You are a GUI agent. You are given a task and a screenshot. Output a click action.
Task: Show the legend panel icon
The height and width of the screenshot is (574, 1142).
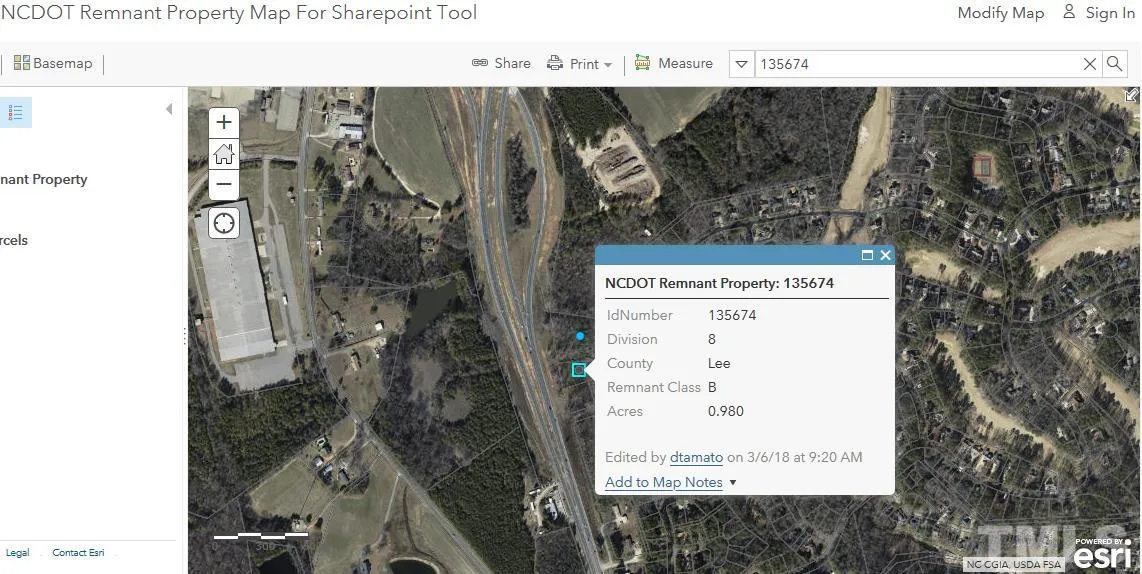[x=16, y=113]
